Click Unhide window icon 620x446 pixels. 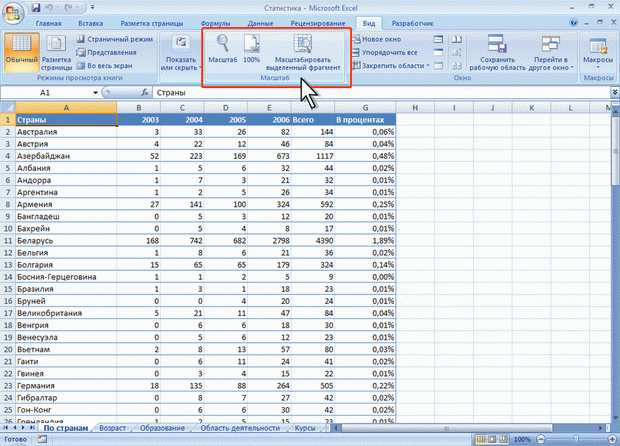pyautogui.click(x=438, y=66)
